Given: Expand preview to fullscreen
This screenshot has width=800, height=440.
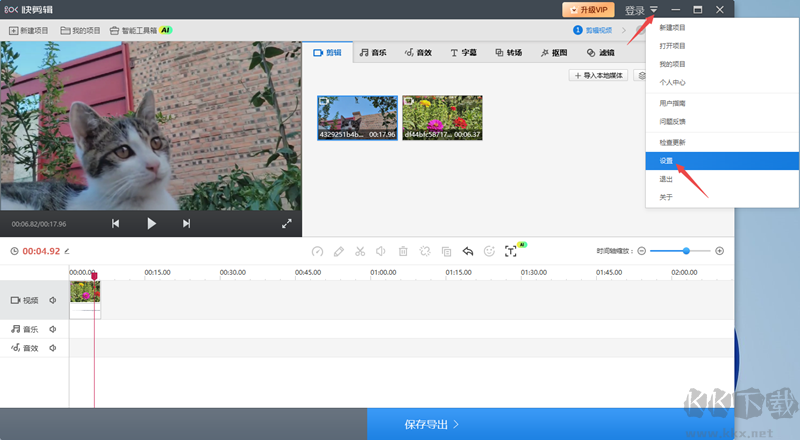Looking at the screenshot, I should click(286, 224).
